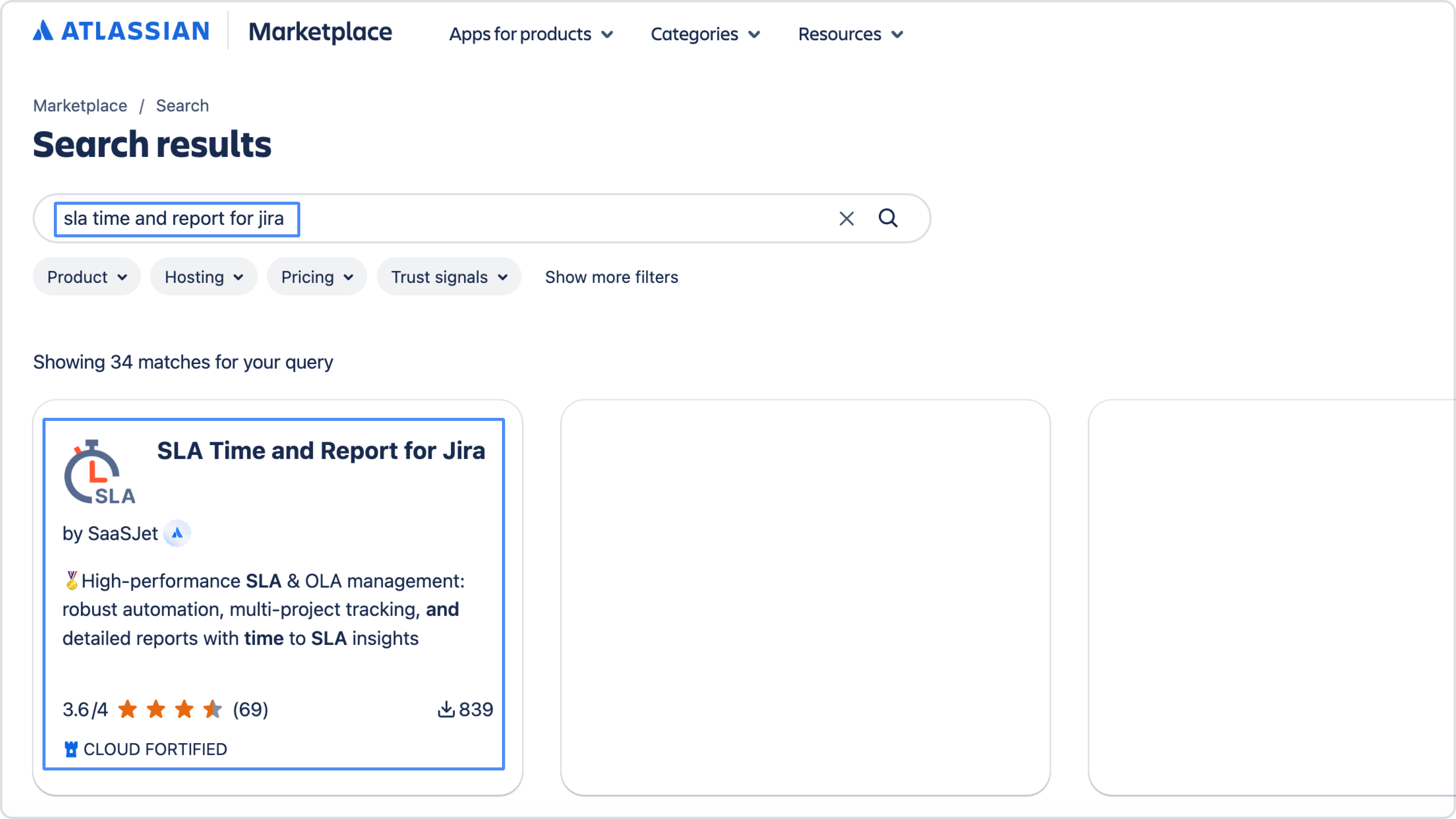The width and height of the screenshot is (1456, 819).
Task: Click the Cloud Fortified castle icon
Action: tap(71, 749)
